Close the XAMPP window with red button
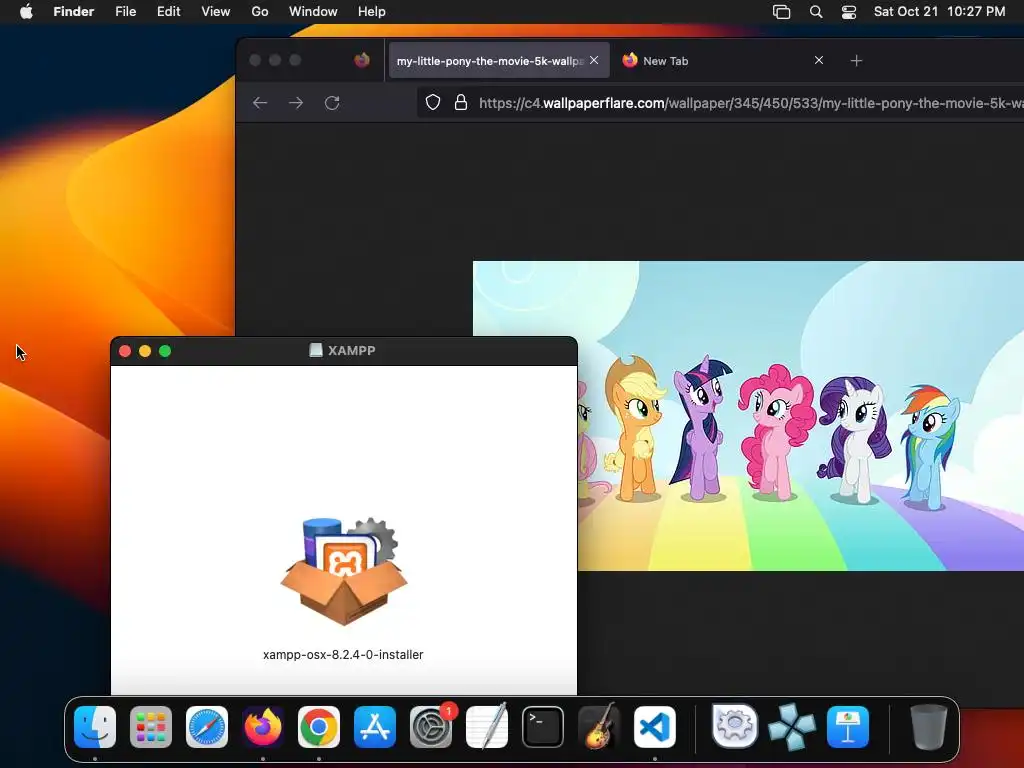Screen dimensions: 1024x768 pos(125,351)
